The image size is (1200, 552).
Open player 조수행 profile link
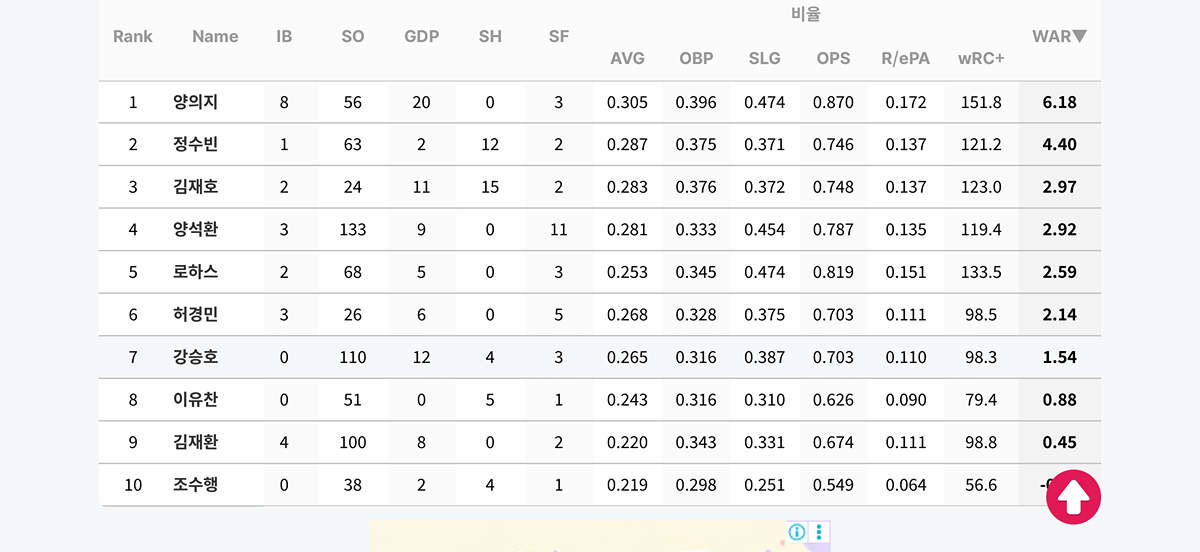(195, 485)
